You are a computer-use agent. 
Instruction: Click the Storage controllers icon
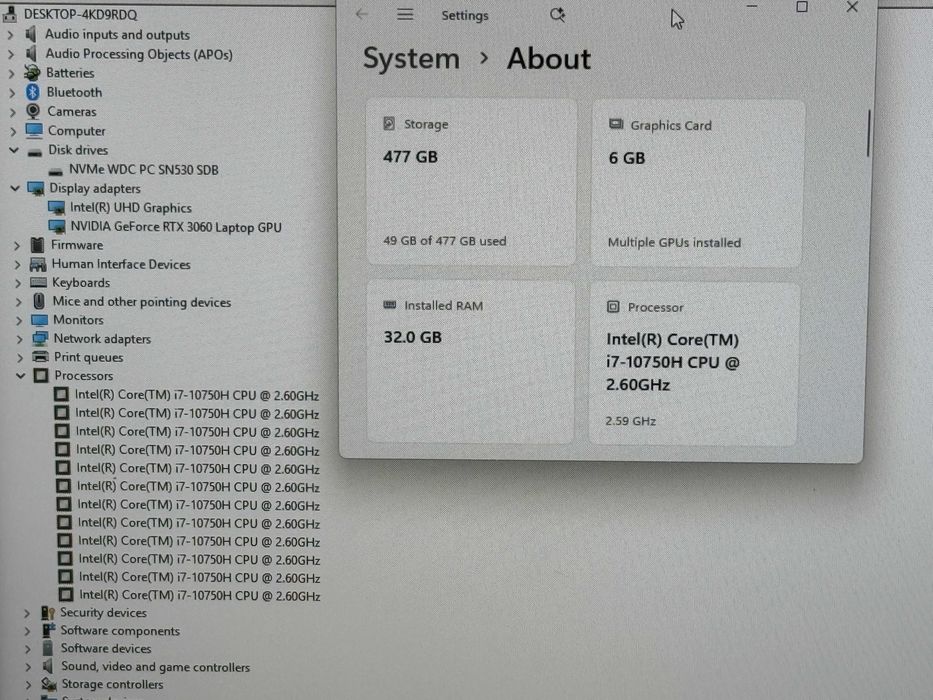click(49, 685)
